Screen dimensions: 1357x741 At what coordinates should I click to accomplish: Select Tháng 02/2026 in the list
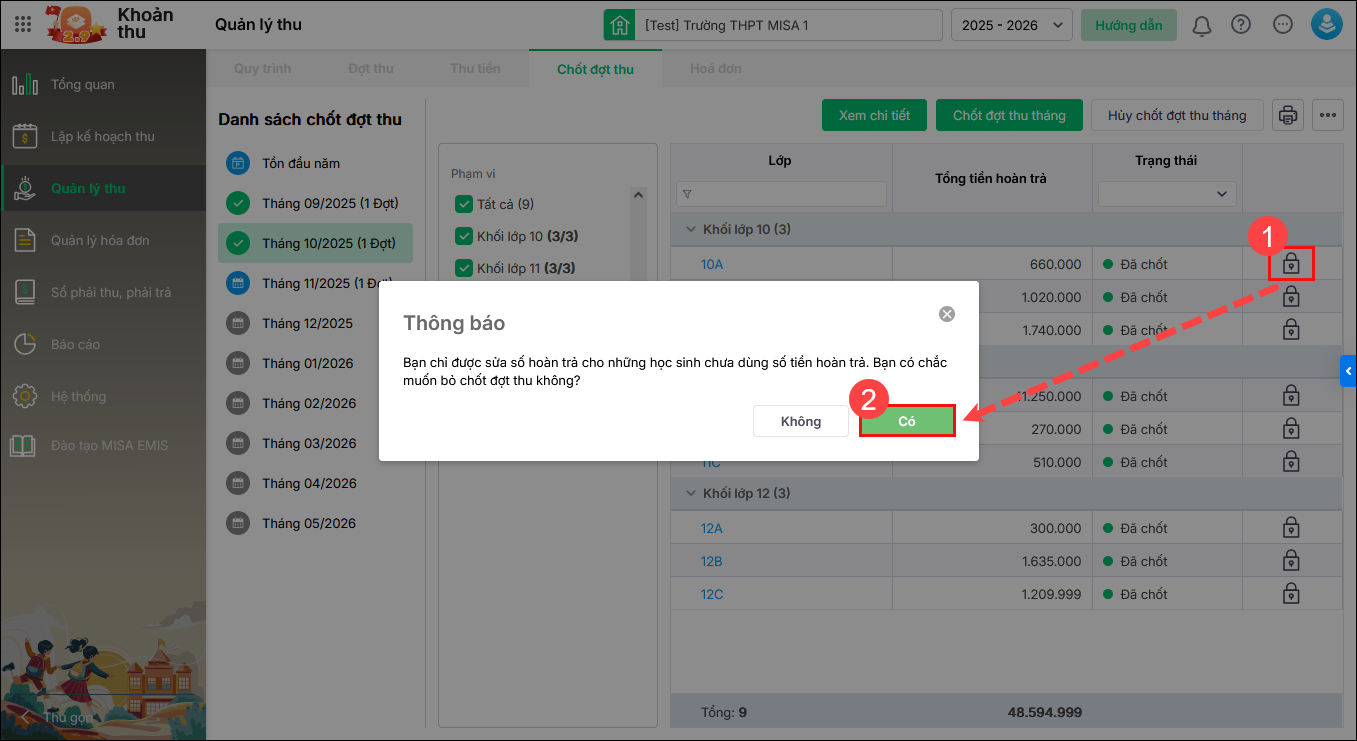tap(315, 403)
